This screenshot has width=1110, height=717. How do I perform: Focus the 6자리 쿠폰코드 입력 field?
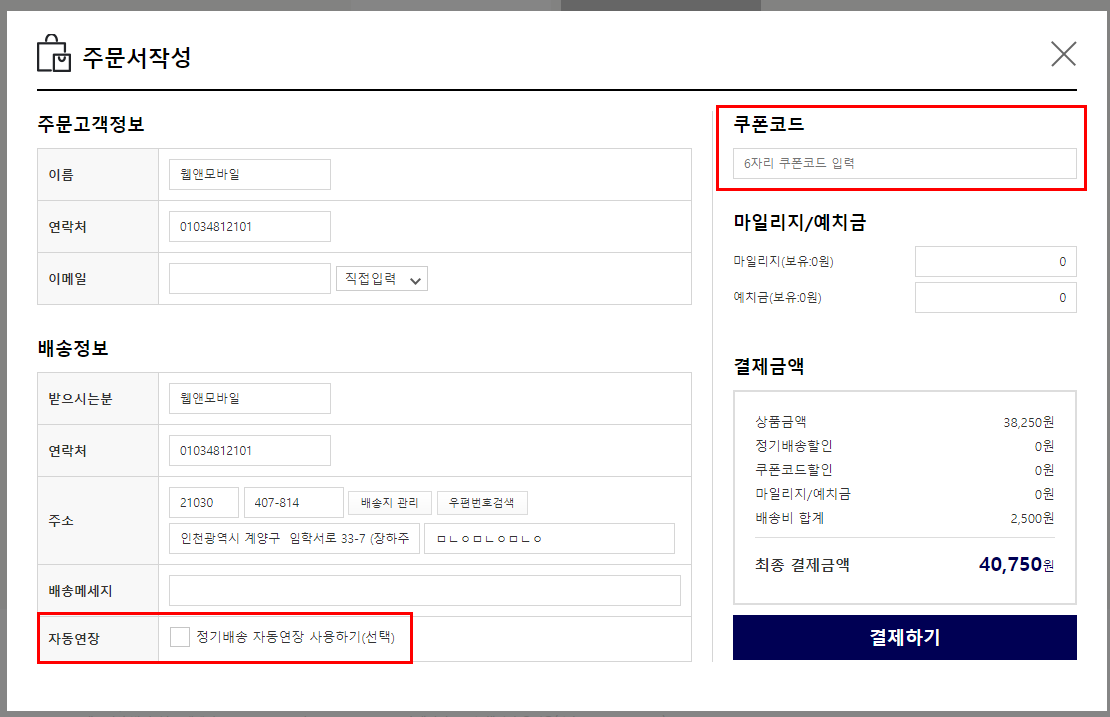pos(904,163)
